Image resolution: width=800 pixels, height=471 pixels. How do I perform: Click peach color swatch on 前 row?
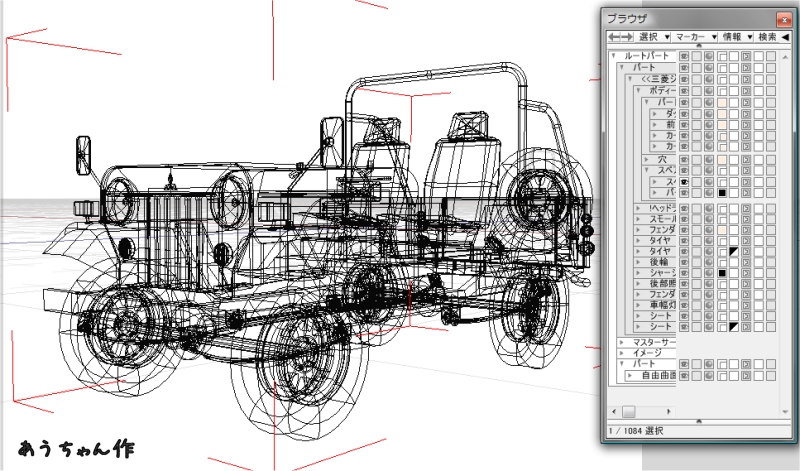click(x=722, y=125)
